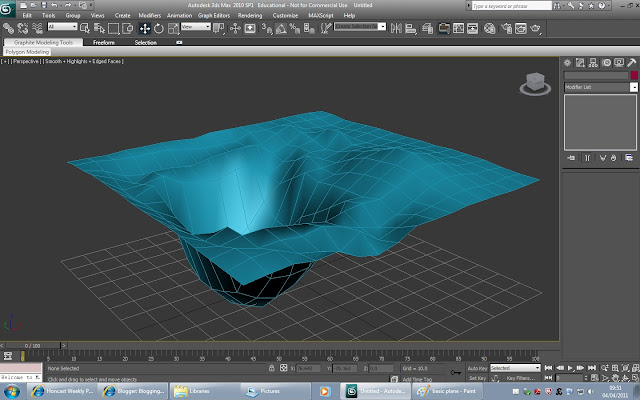
Task: Click the 3ds Max application logo button
Action: 7,8
